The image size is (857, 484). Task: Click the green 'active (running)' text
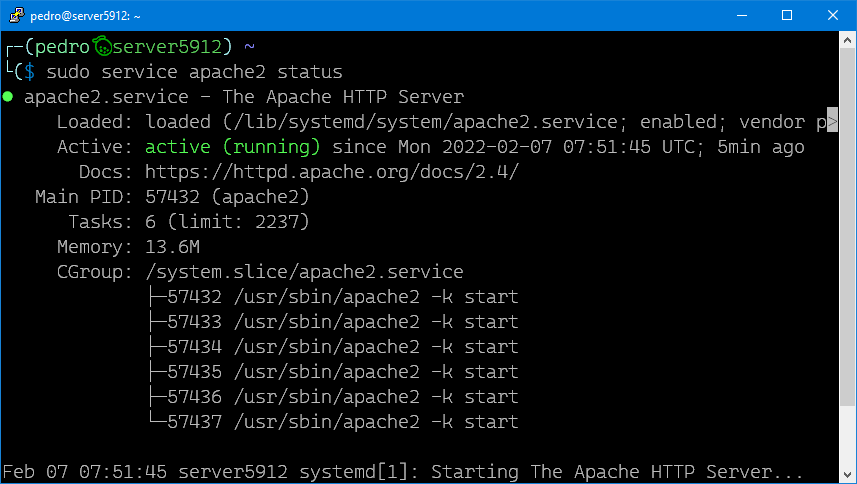232,147
